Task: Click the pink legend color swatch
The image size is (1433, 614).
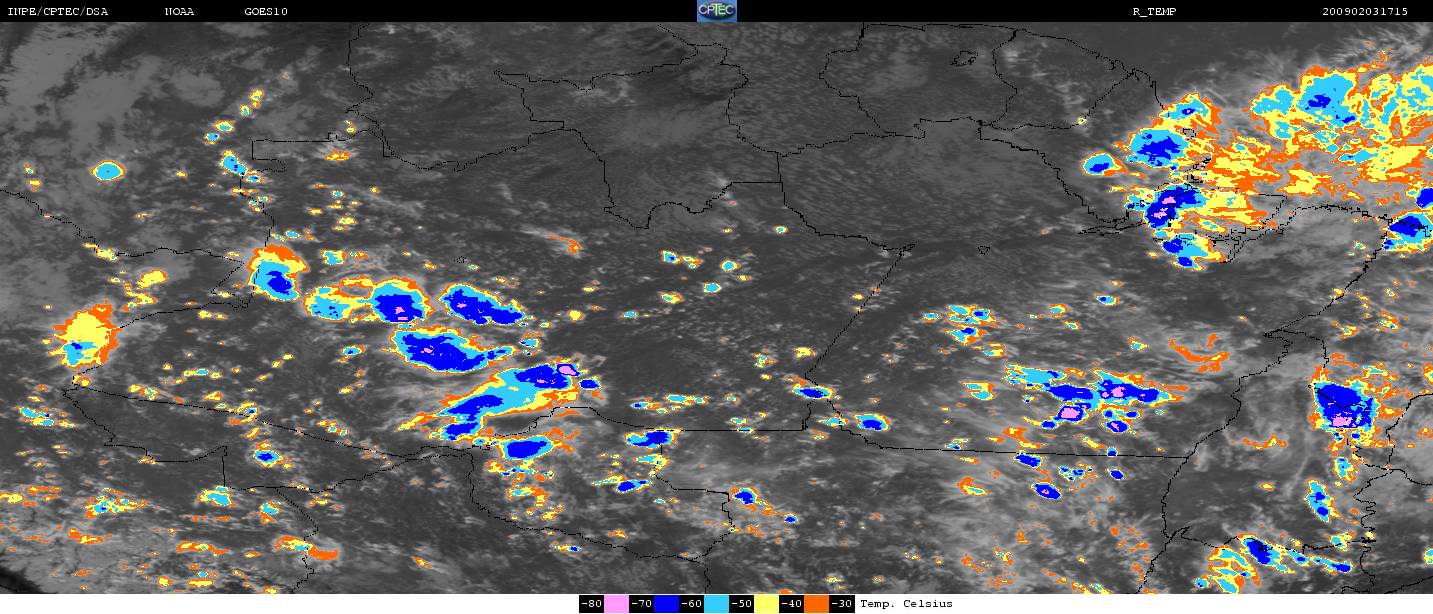Action: pos(616,604)
